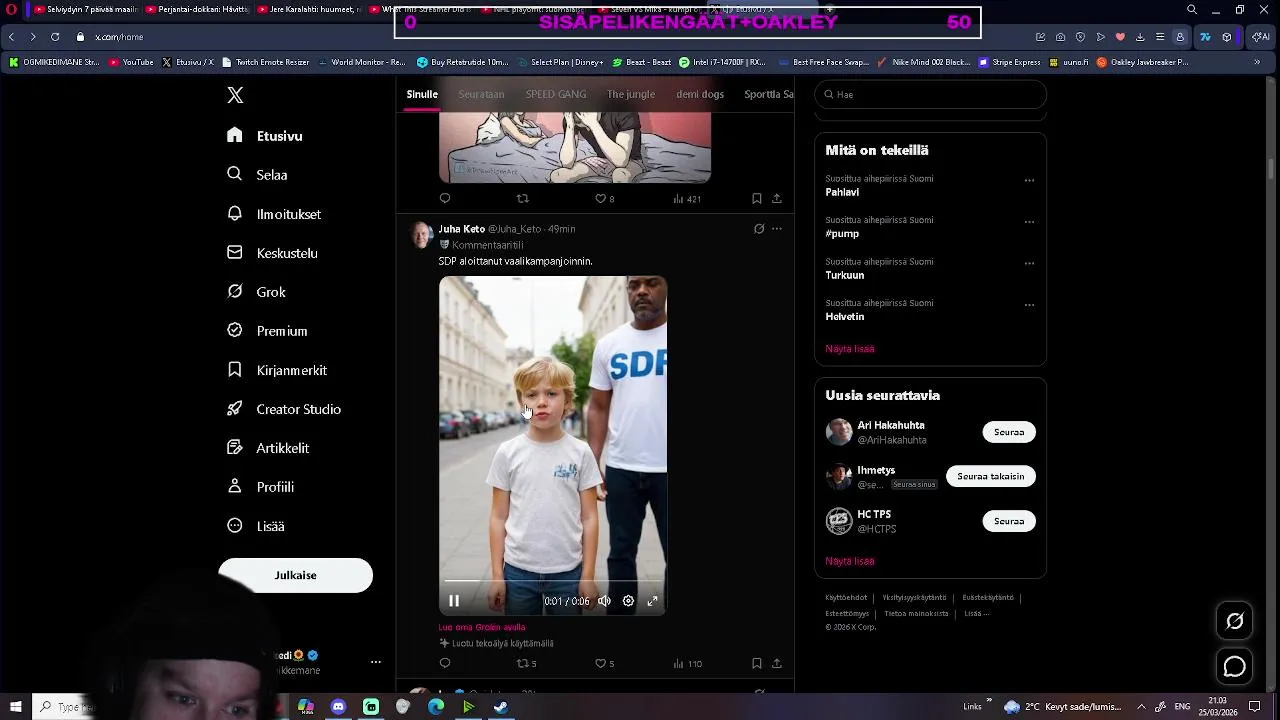The image size is (1280, 720).
Task: Switch to The jungle tab
Action: point(631,94)
